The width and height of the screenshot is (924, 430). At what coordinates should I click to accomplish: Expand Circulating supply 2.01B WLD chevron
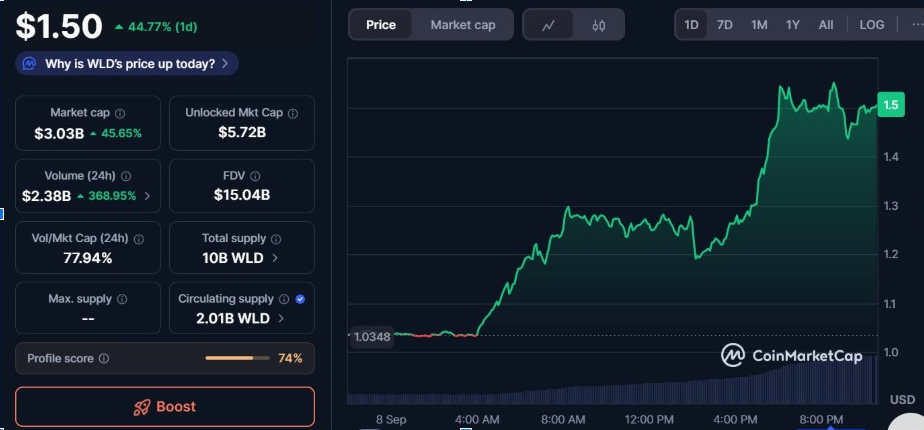click(x=281, y=318)
